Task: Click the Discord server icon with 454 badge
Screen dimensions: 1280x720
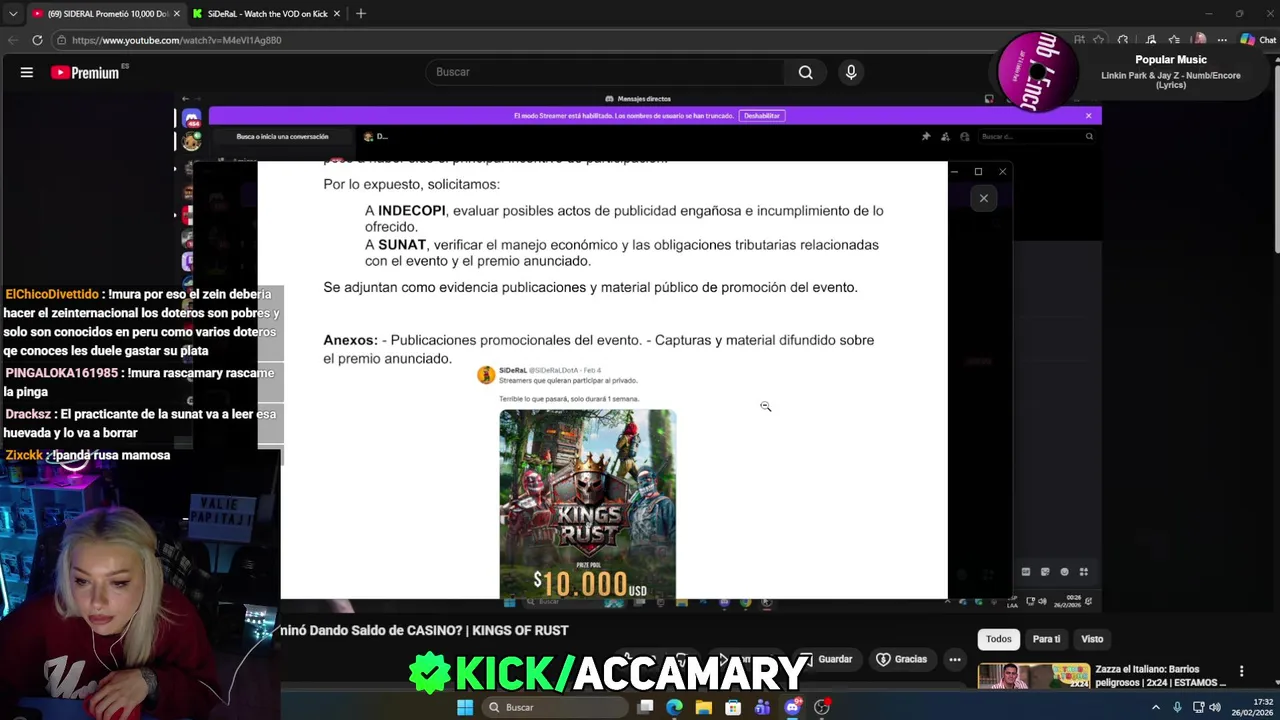Action: 191,119
